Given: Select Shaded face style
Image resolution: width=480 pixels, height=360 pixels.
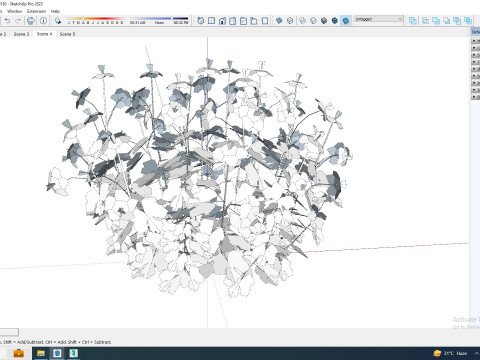Looking at the screenshot, I should coord(324,21).
